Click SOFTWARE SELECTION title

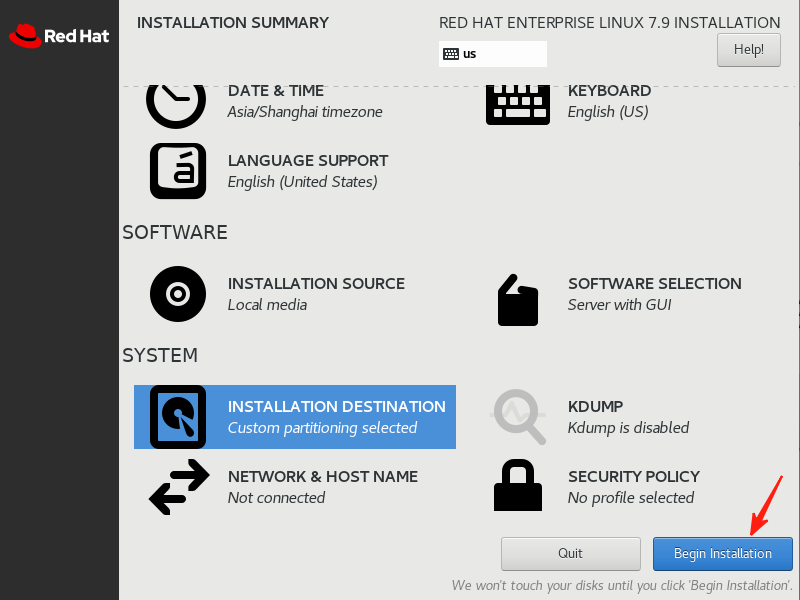655,284
